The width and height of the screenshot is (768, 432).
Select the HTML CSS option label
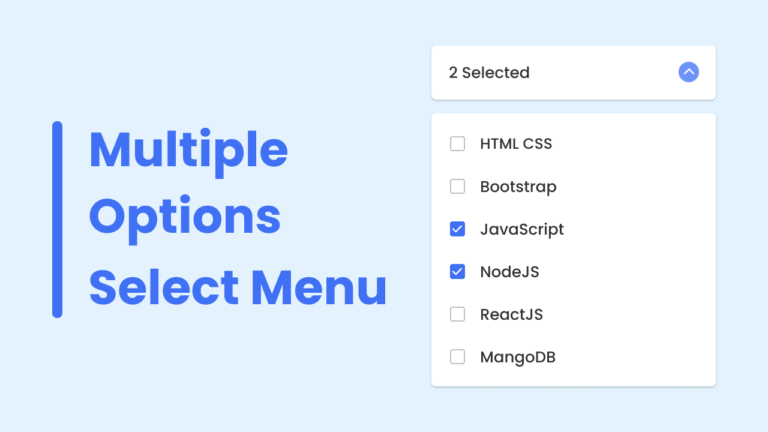pos(516,144)
